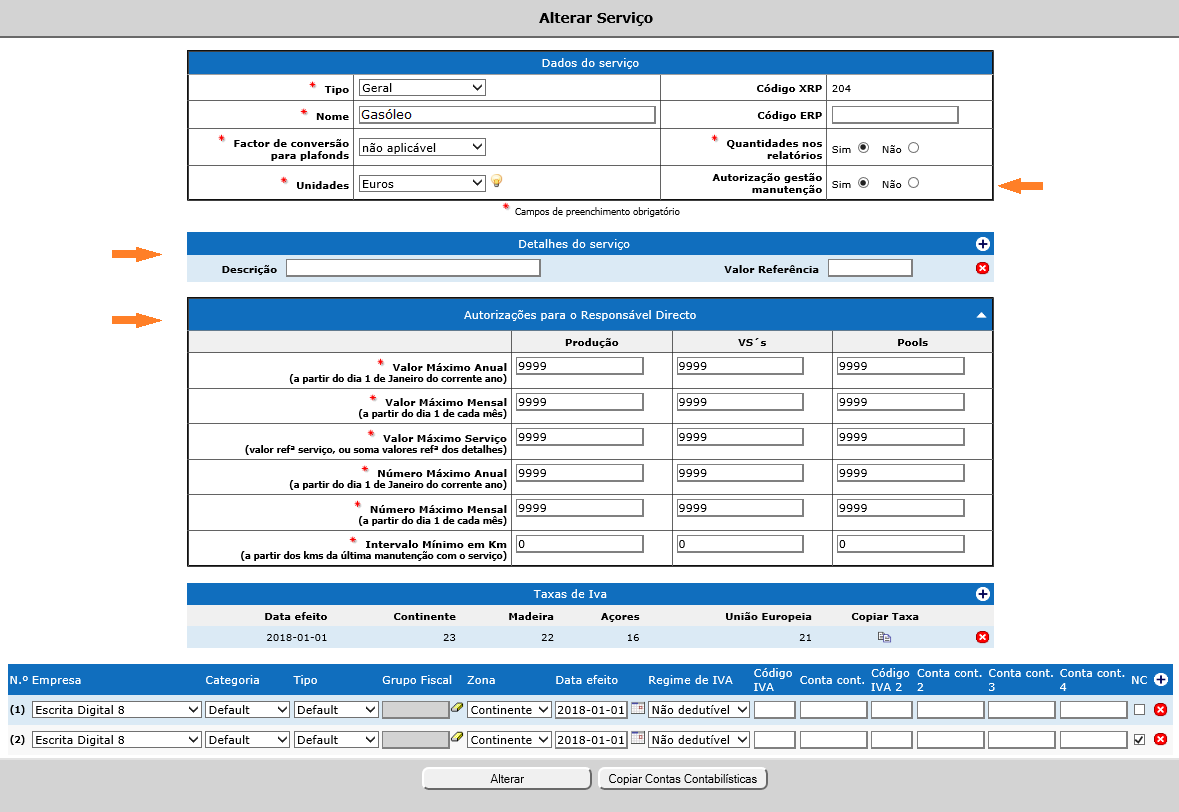Remove the 2018-01-01 IVA tax row
1179x812 pixels.
(x=982, y=637)
